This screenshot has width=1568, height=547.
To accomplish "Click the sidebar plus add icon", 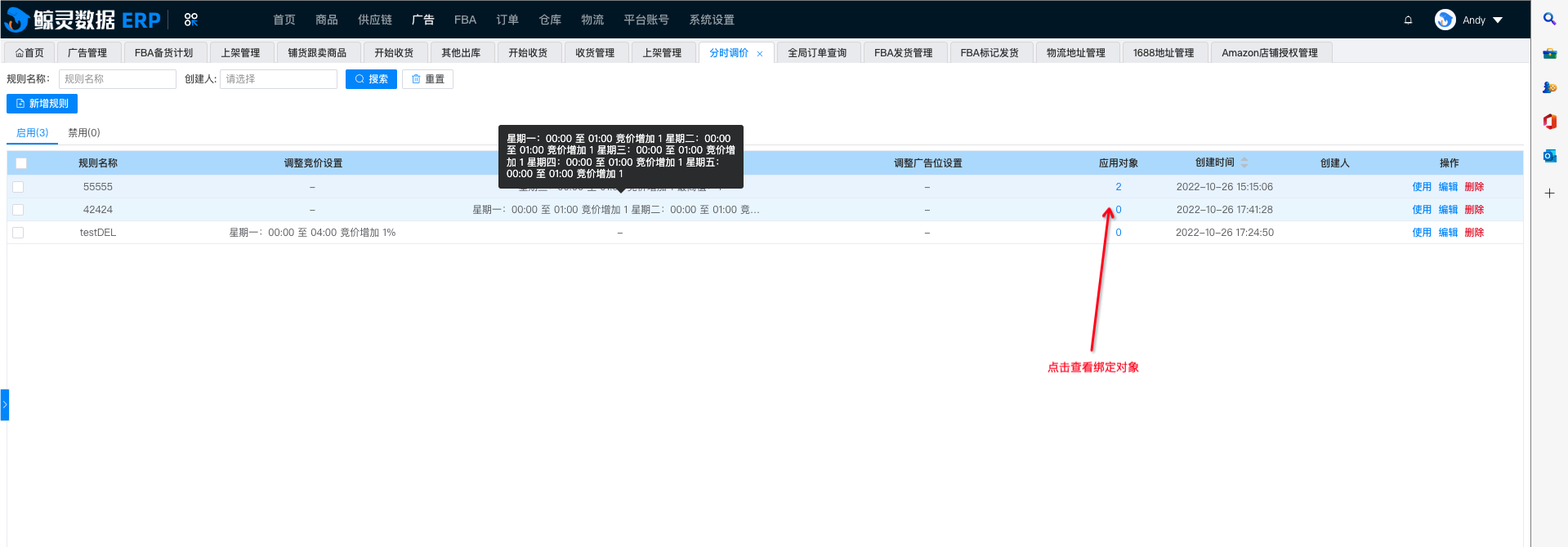I will click(x=1549, y=193).
